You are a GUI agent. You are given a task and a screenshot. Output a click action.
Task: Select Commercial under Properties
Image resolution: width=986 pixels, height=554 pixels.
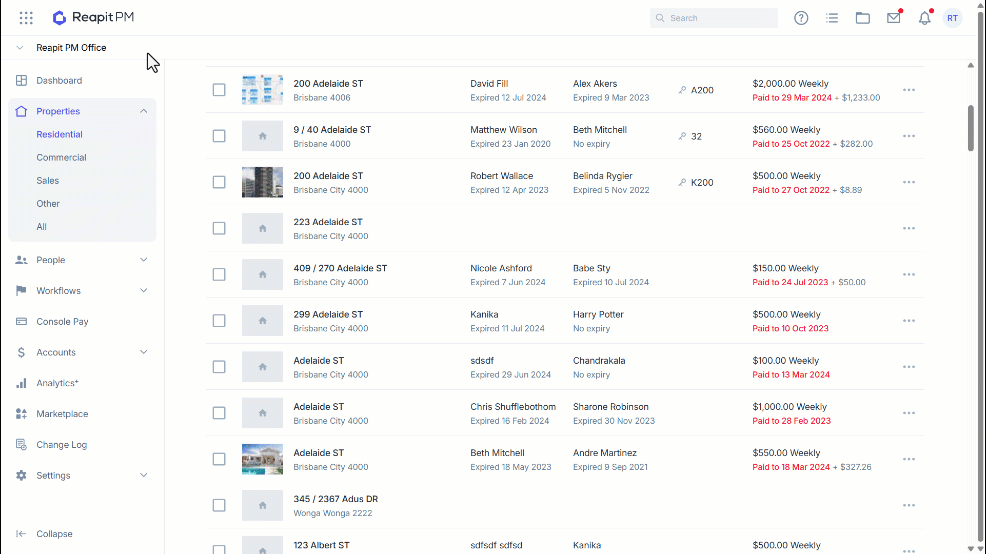point(62,157)
